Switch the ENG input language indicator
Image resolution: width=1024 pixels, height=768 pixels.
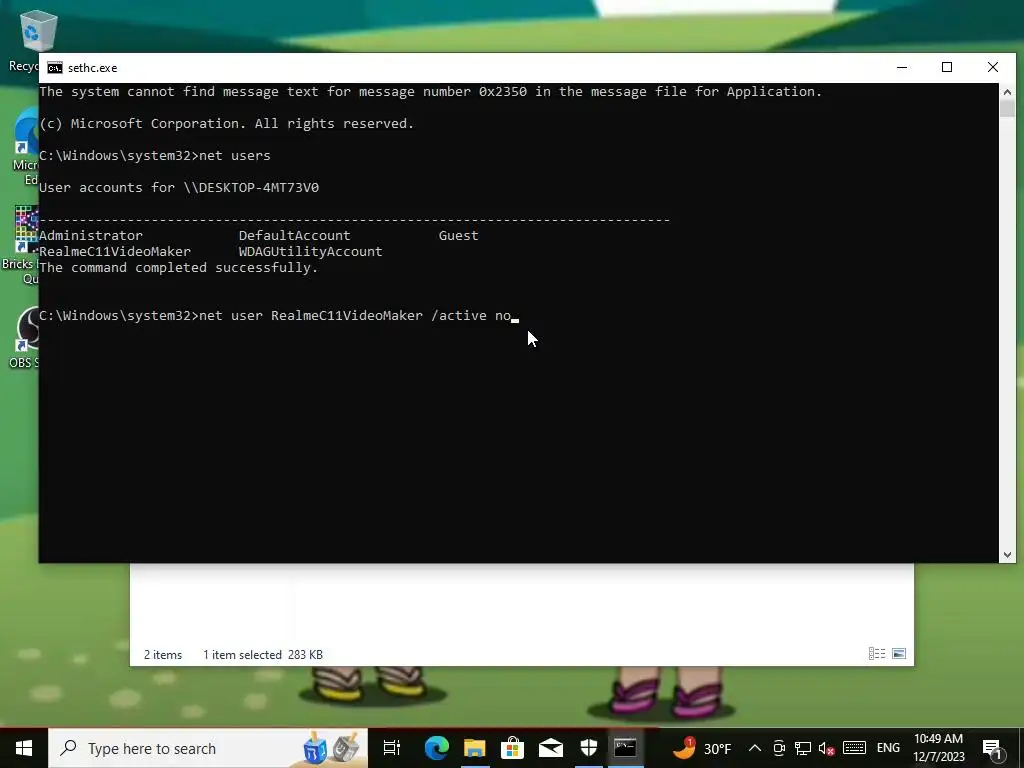coord(888,748)
